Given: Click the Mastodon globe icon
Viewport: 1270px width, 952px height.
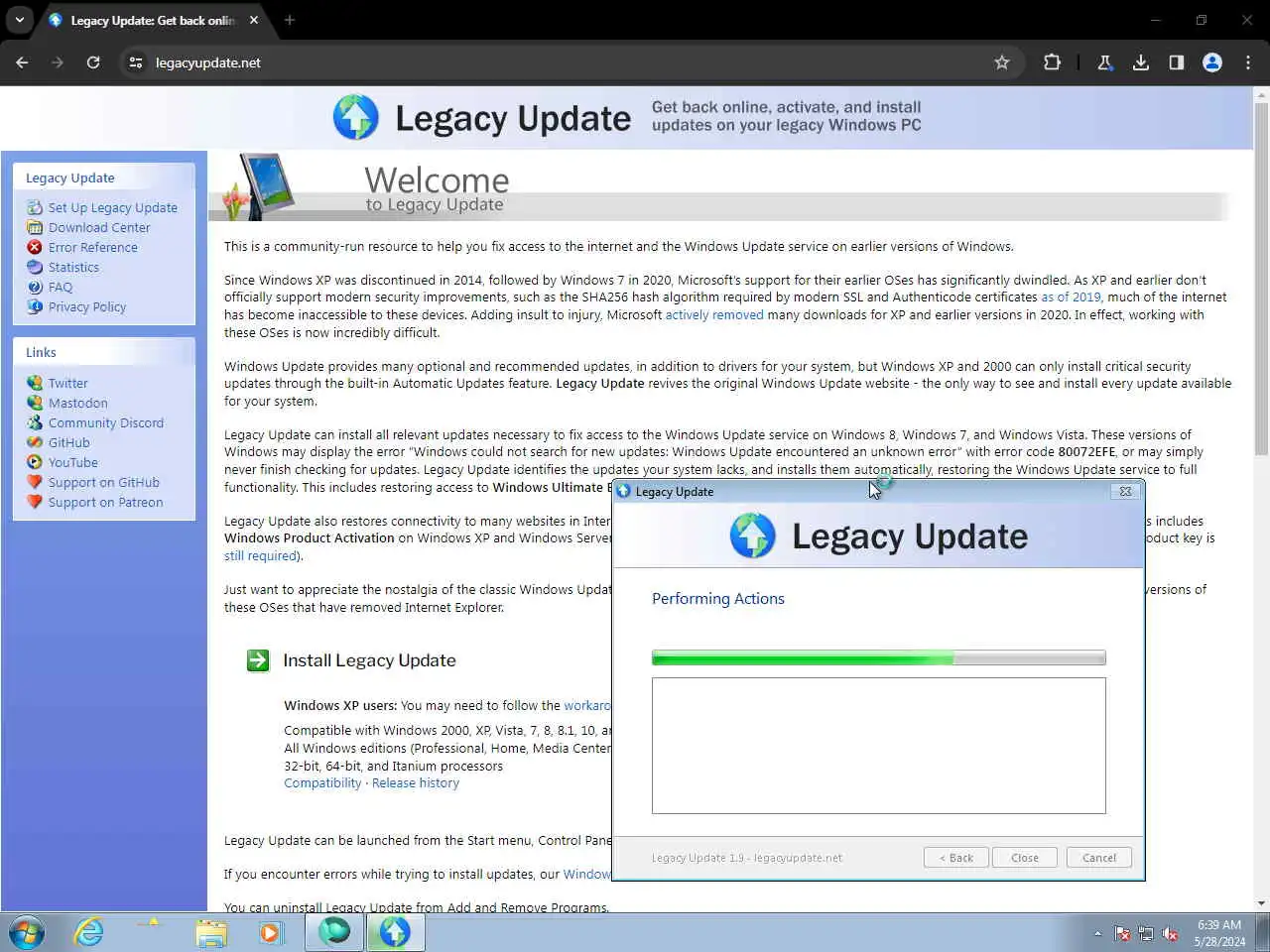Looking at the screenshot, I should tap(35, 403).
